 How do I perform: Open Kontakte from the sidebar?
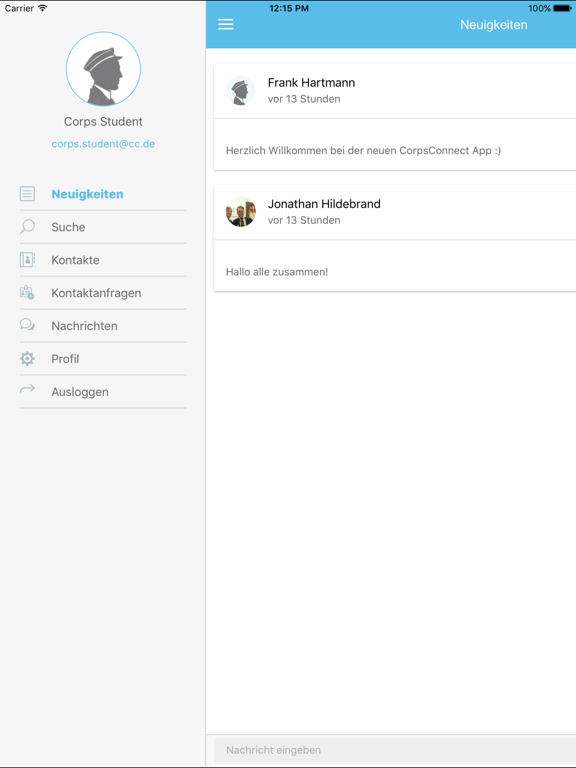[x=103, y=260]
